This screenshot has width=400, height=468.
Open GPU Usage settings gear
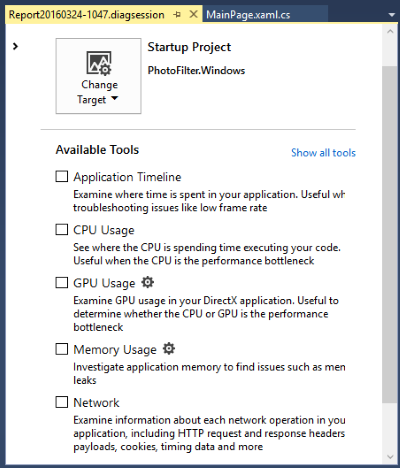click(147, 282)
